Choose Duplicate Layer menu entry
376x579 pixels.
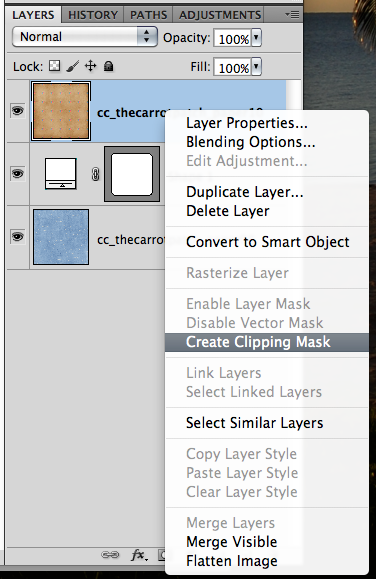pyautogui.click(x=245, y=192)
